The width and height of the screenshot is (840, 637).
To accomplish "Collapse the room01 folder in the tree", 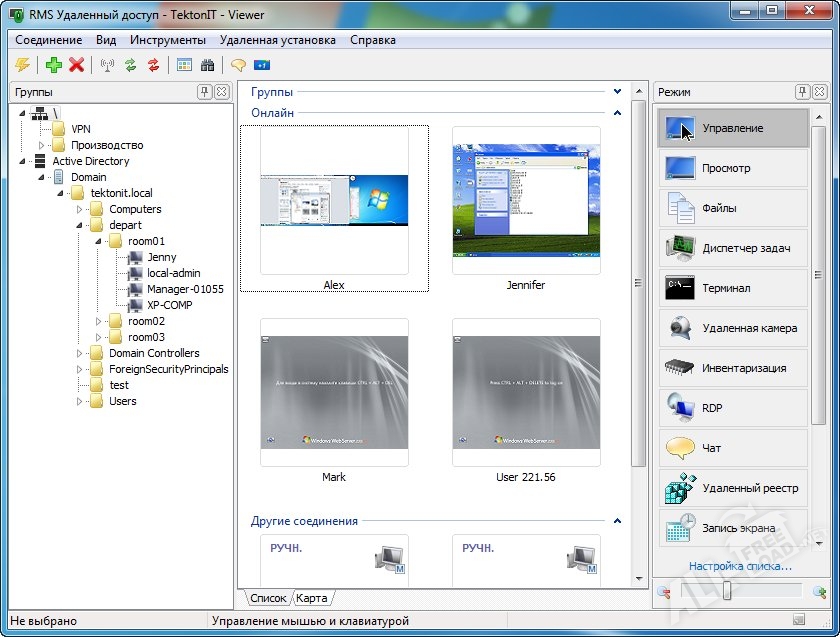I will 99,241.
